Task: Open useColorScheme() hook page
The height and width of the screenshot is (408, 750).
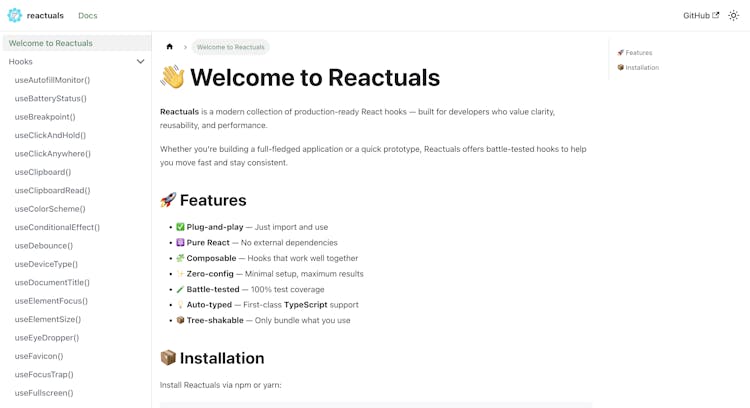Action: point(50,209)
